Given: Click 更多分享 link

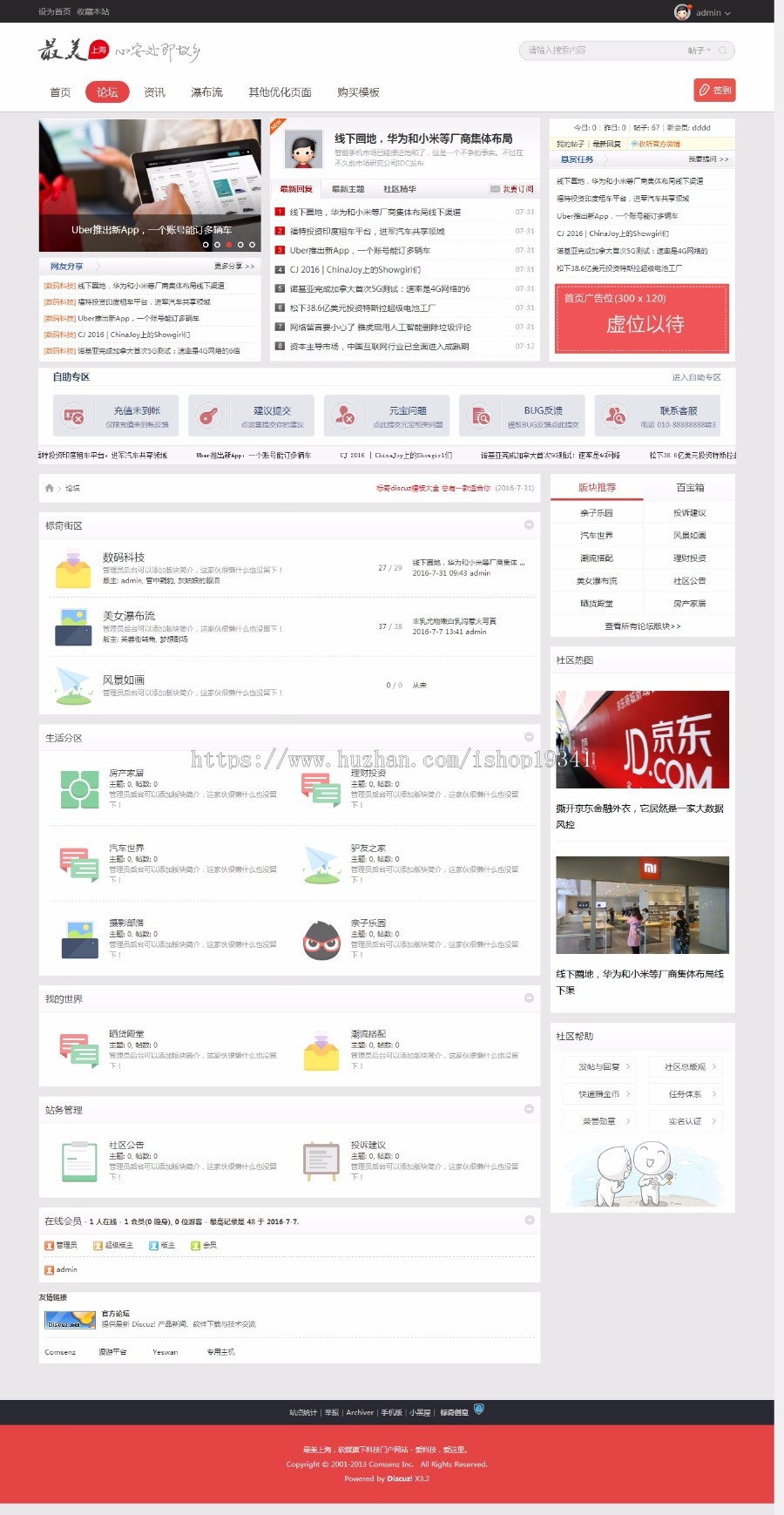Looking at the screenshot, I should pos(233,266).
